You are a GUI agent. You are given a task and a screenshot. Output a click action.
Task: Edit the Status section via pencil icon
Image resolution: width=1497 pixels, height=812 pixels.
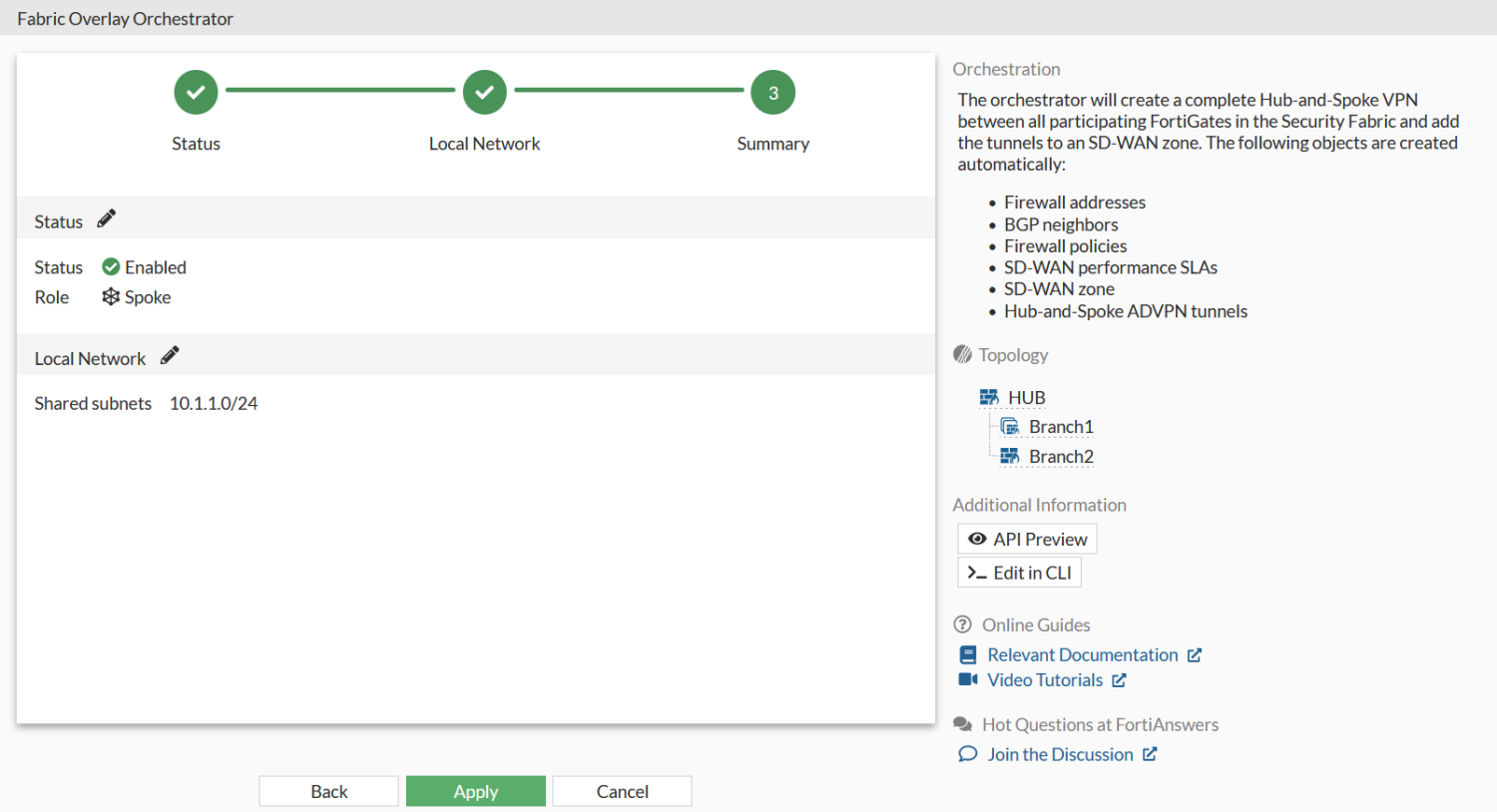[x=107, y=219]
